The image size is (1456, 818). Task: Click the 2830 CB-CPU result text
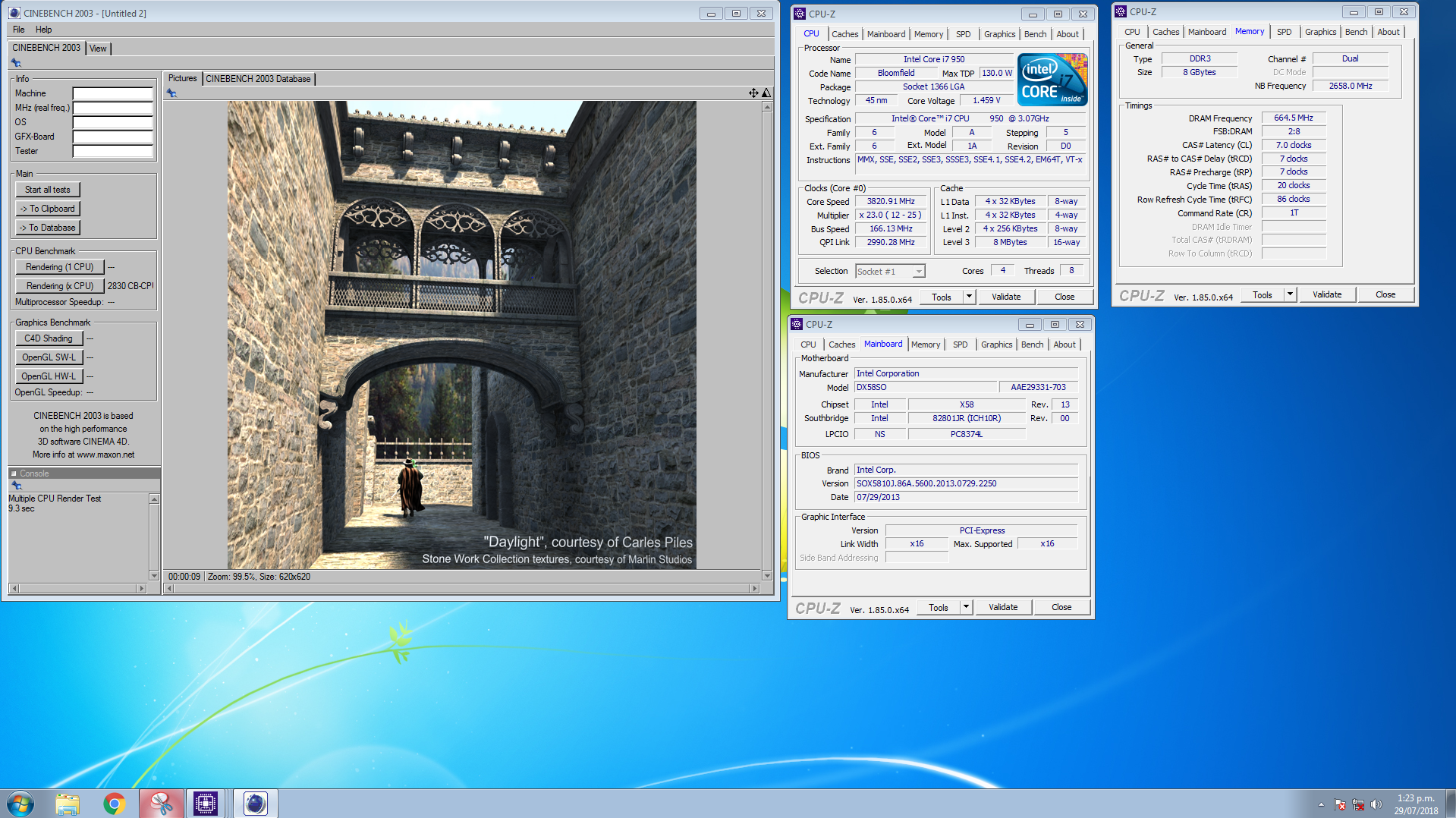(131, 286)
